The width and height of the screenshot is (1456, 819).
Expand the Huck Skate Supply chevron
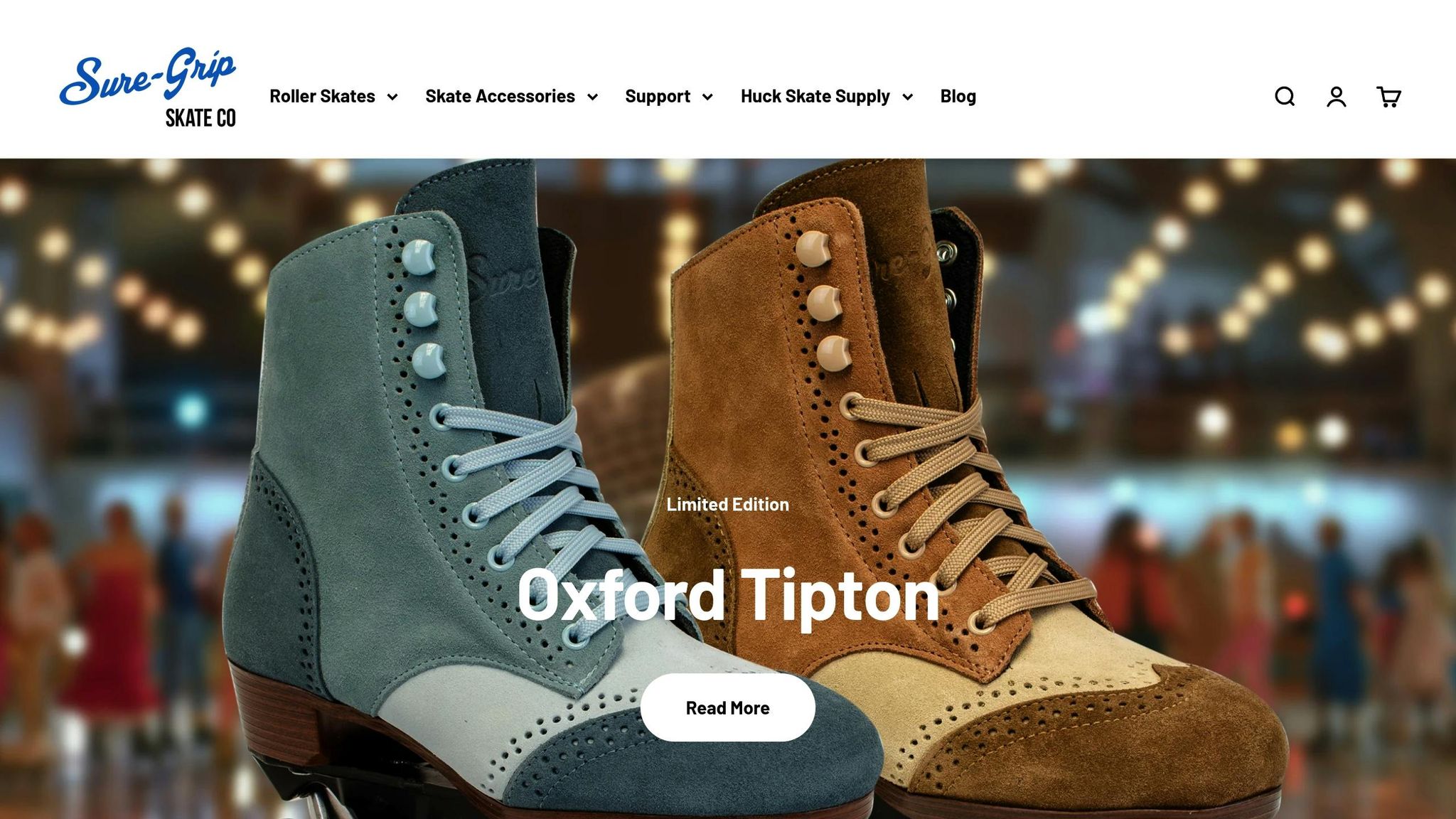(907, 97)
